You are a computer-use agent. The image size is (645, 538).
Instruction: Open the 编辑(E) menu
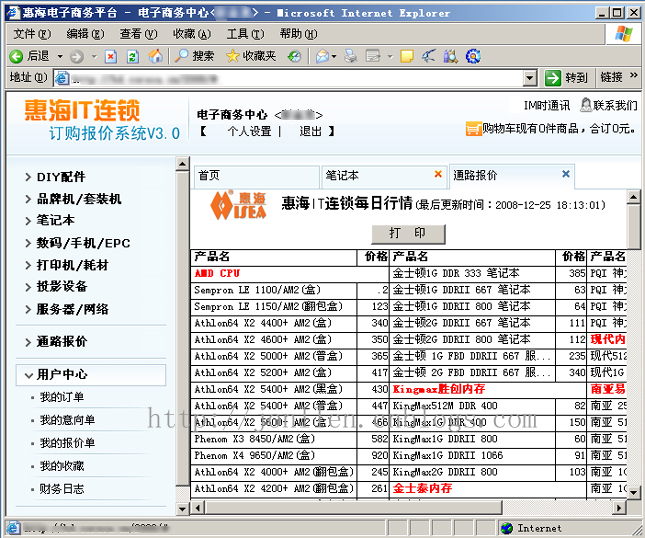tap(85, 34)
